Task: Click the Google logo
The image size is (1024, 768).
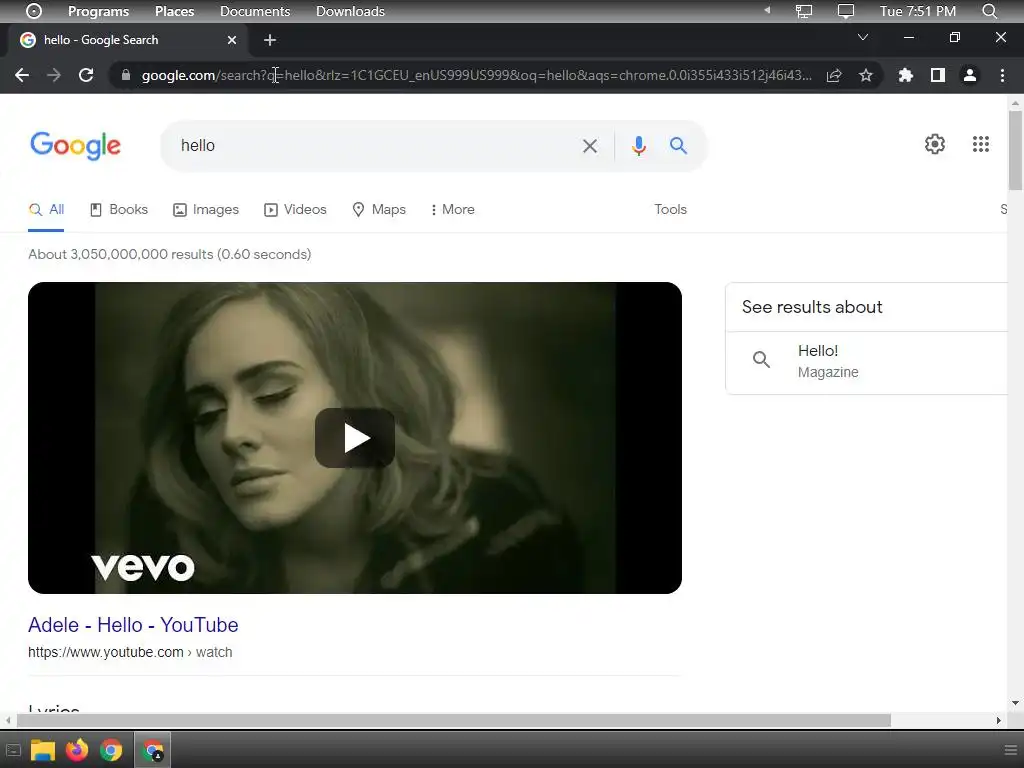Action: 75,145
